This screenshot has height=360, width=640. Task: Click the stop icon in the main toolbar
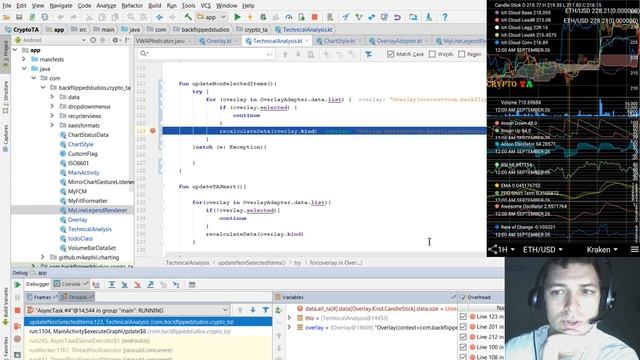[x=314, y=17]
